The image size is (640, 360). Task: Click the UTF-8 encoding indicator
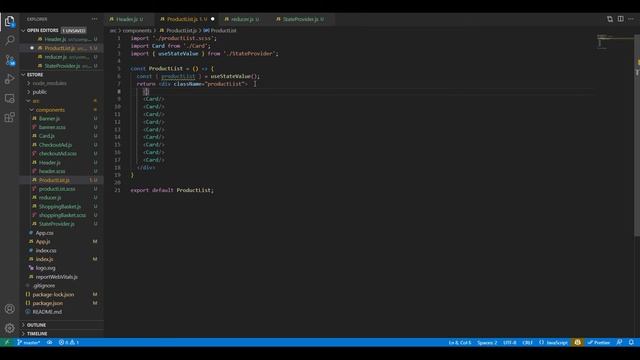(x=509, y=342)
